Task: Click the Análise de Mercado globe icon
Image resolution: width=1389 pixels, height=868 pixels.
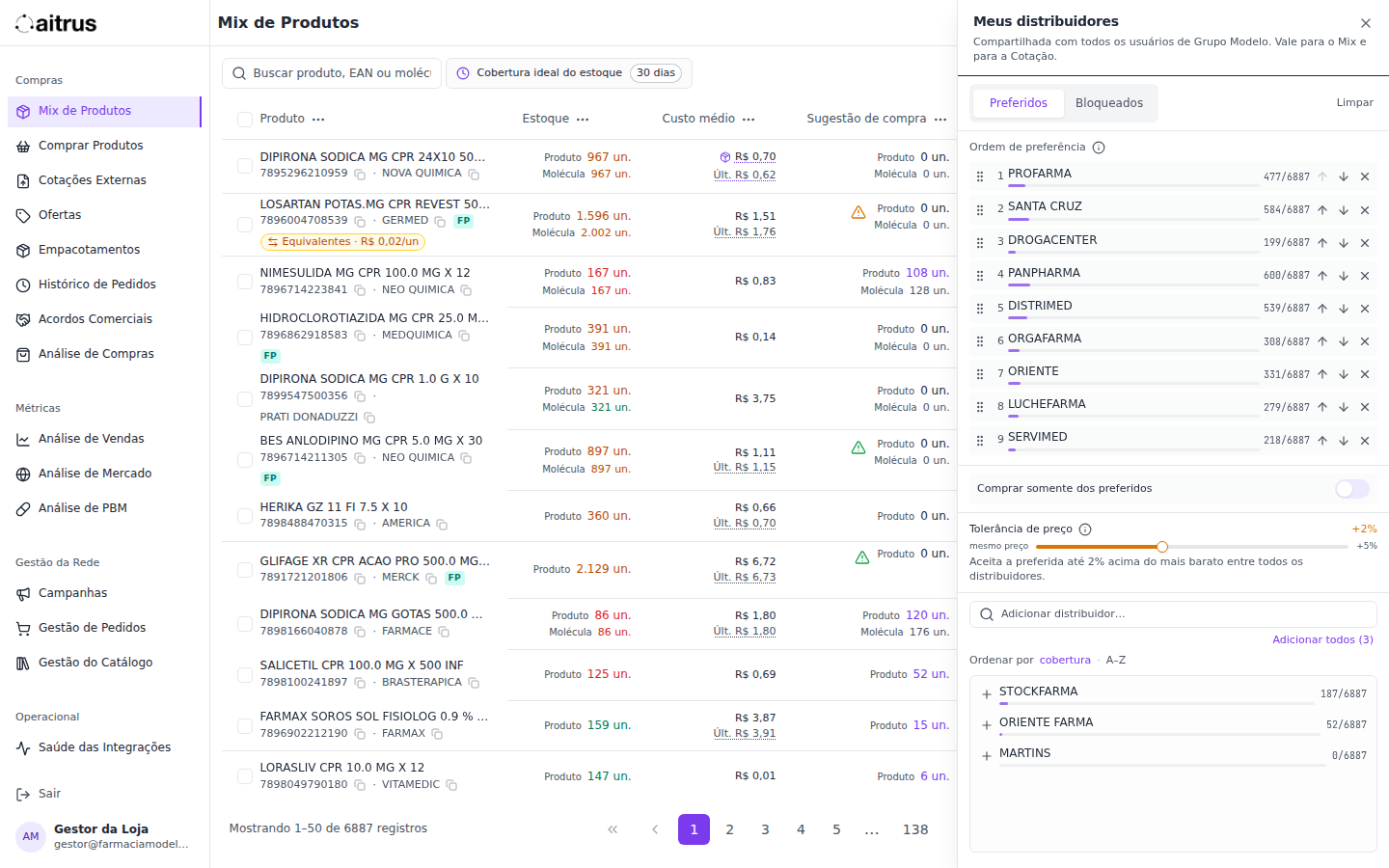Action: (x=23, y=475)
